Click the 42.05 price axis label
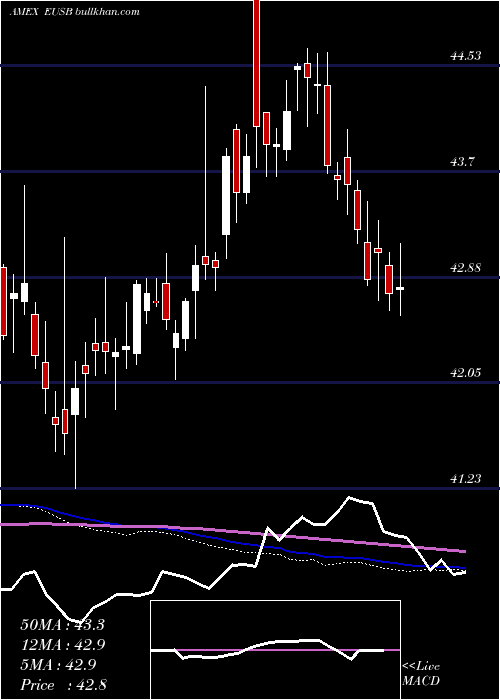The width and height of the screenshot is (500, 700). (x=466, y=372)
